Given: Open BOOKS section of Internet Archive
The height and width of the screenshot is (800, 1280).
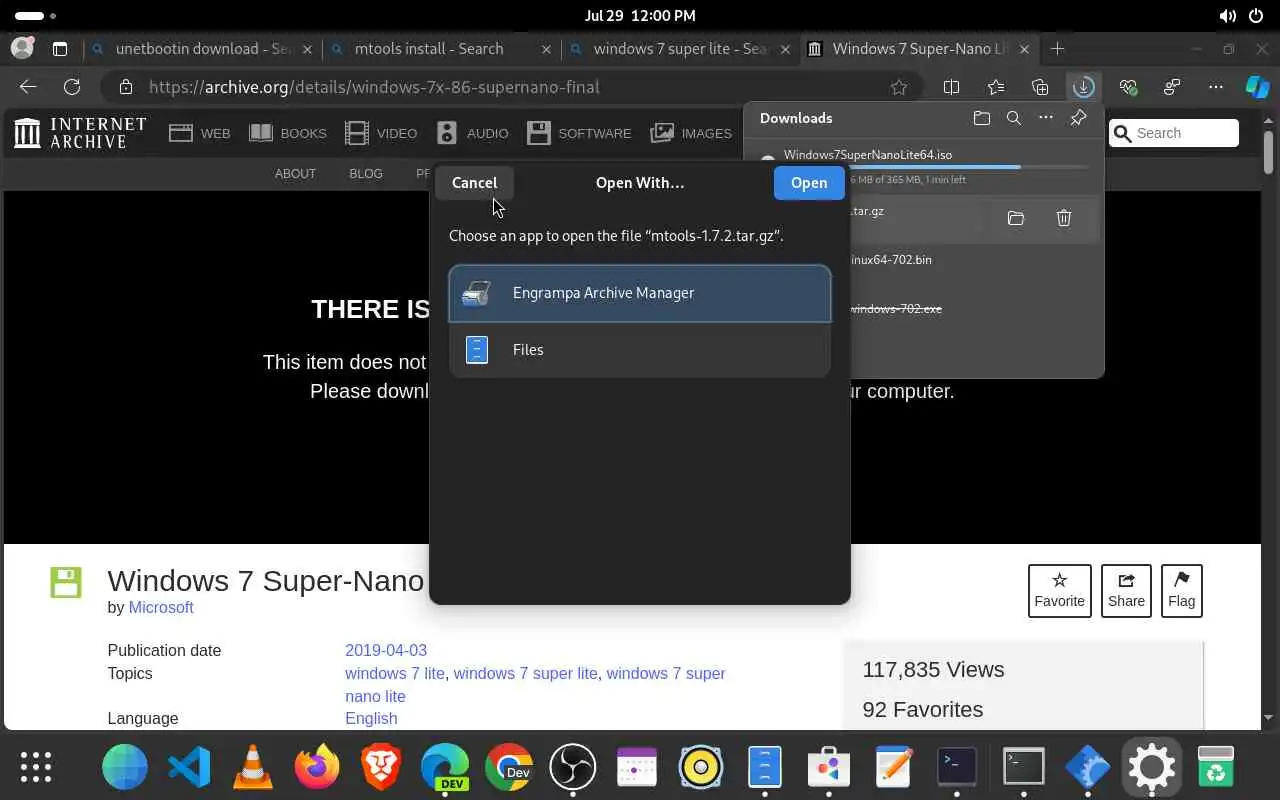Looking at the screenshot, I should coord(288,133).
